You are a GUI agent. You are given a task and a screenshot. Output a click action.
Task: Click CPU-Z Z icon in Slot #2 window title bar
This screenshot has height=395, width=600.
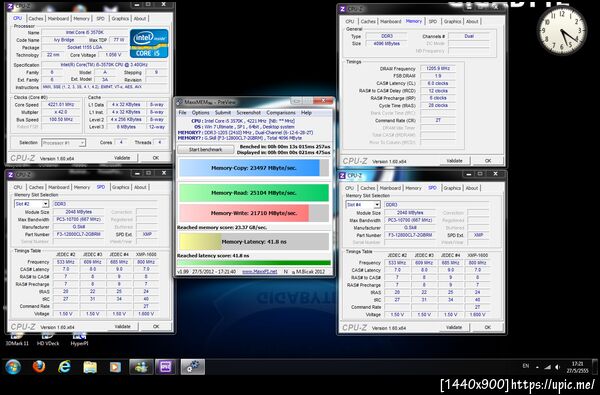(x=10, y=175)
